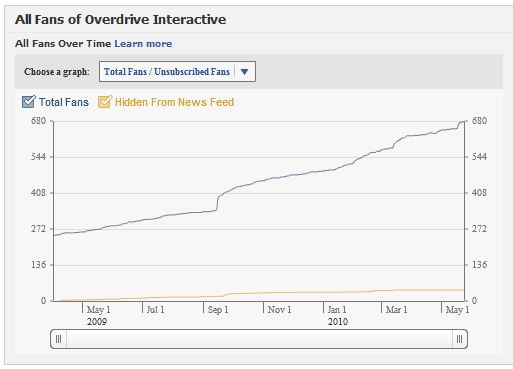The image size is (513, 369).
Task: Open the Learn more link
Action: click(143, 44)
